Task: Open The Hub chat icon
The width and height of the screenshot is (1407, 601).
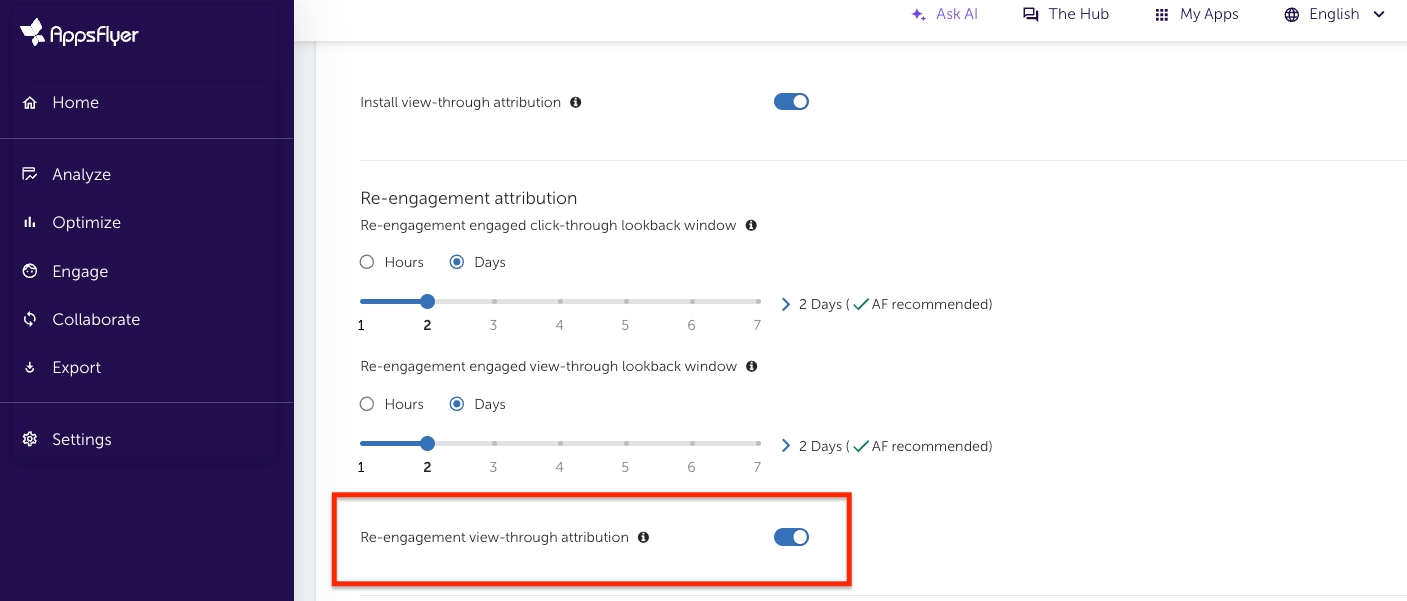Action: pyautogui.click(x=1030, y=15)
